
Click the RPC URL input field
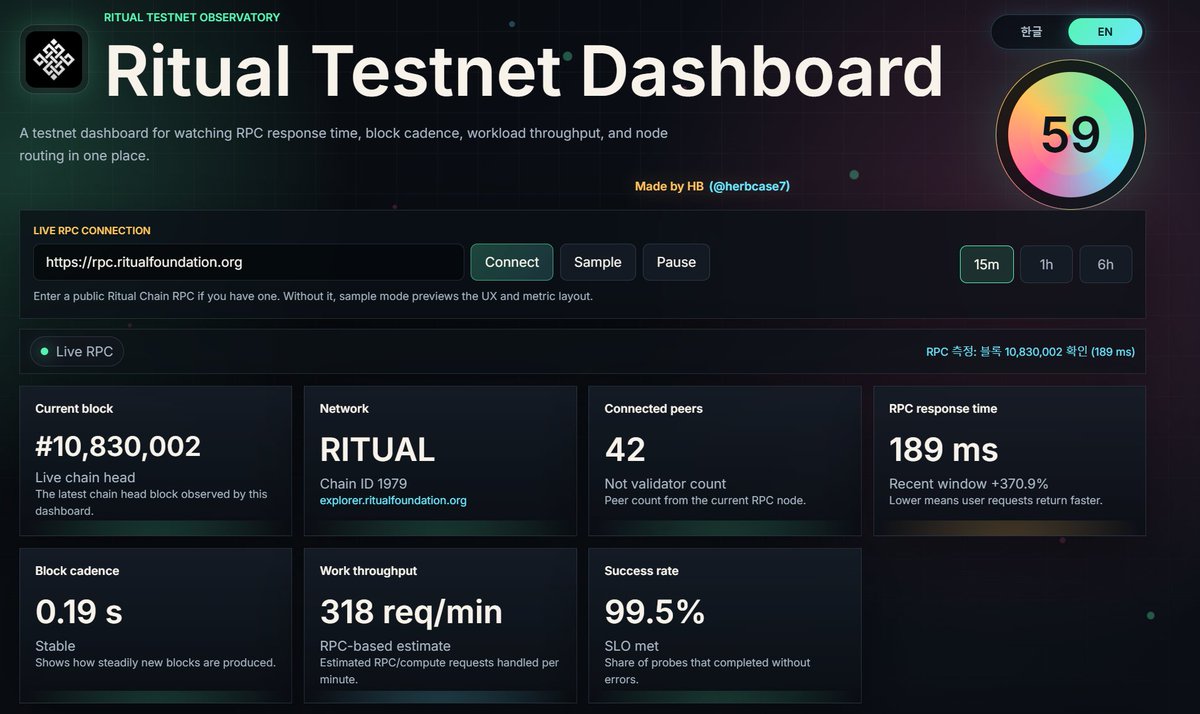pyautogui.click(x=249, y=262)
